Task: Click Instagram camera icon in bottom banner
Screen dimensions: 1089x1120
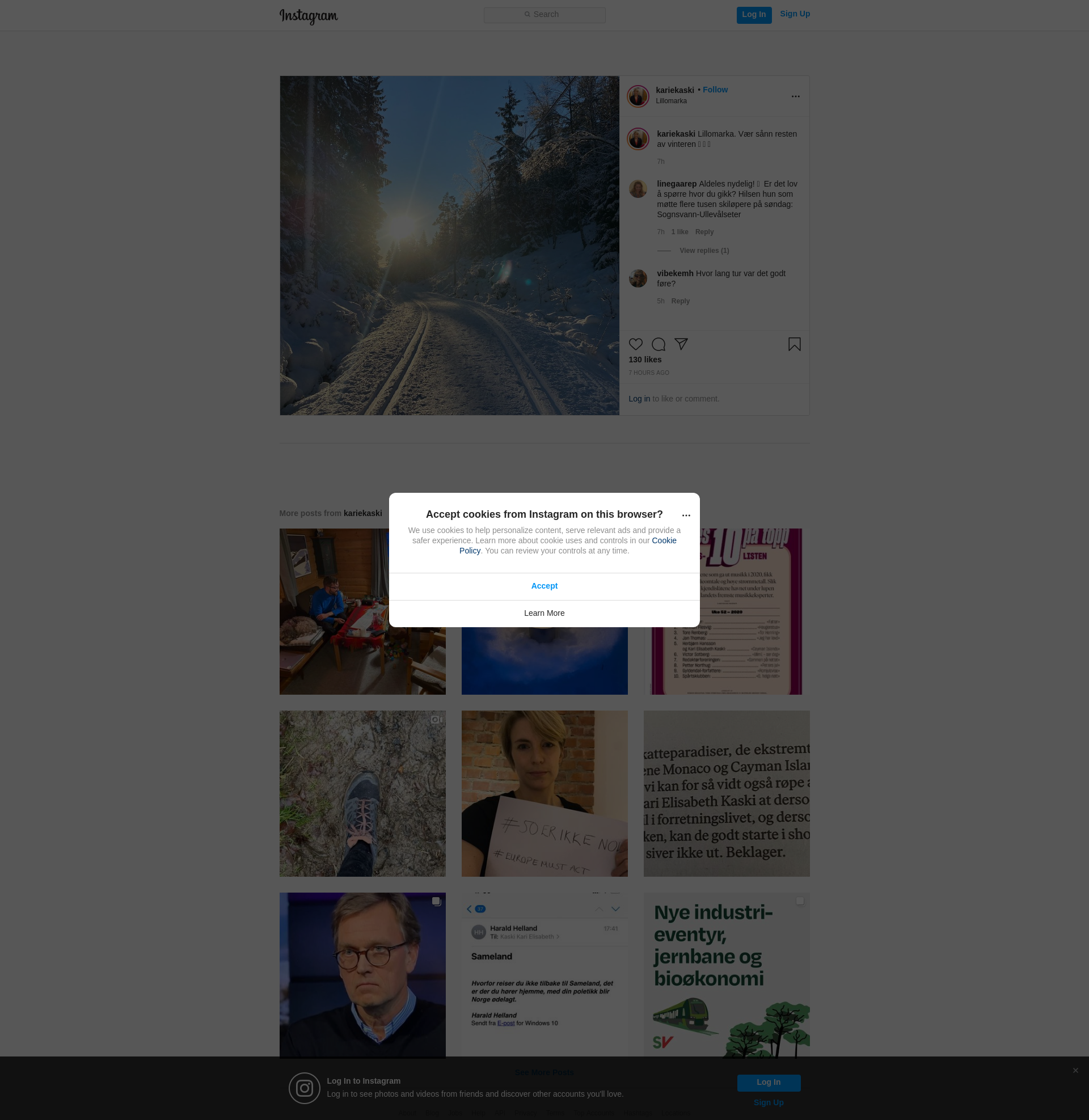Action: point(304,1088)
